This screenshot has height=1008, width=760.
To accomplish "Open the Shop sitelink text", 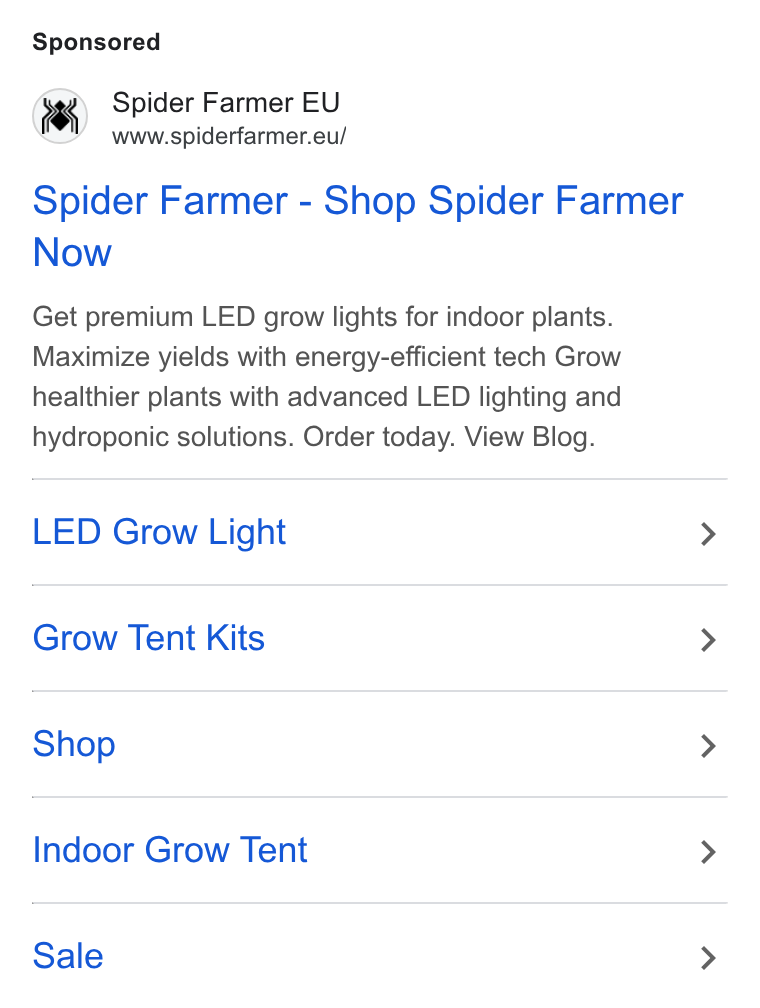I will 74,744.
